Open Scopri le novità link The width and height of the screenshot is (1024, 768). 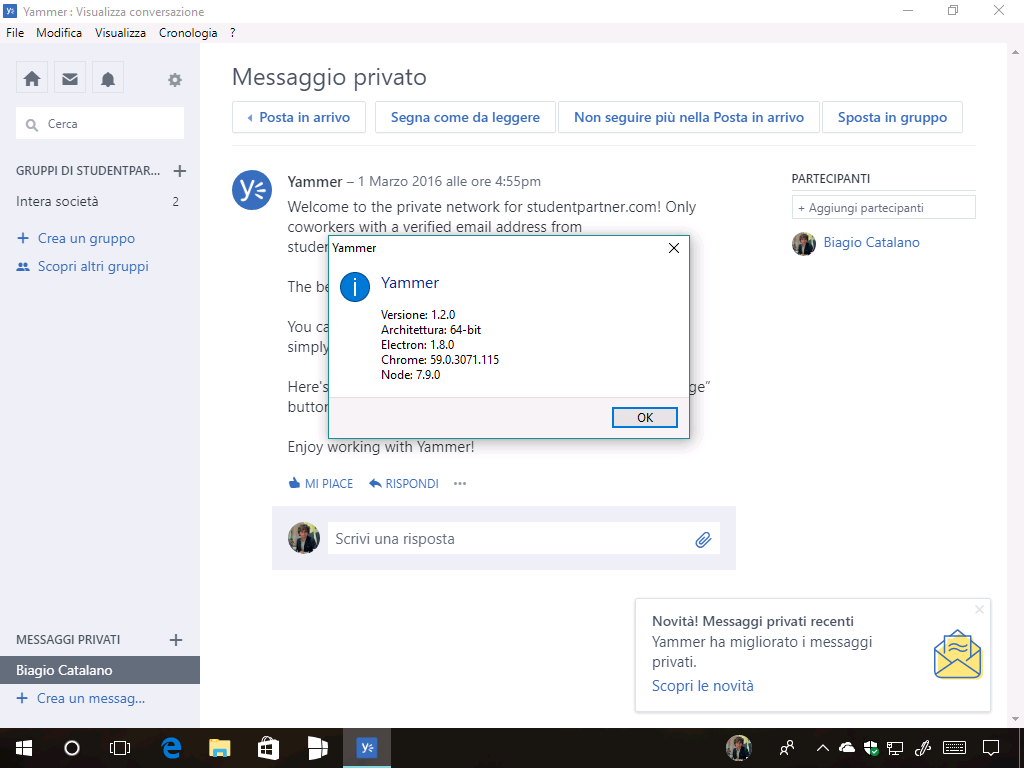click(x=703, y=686)
